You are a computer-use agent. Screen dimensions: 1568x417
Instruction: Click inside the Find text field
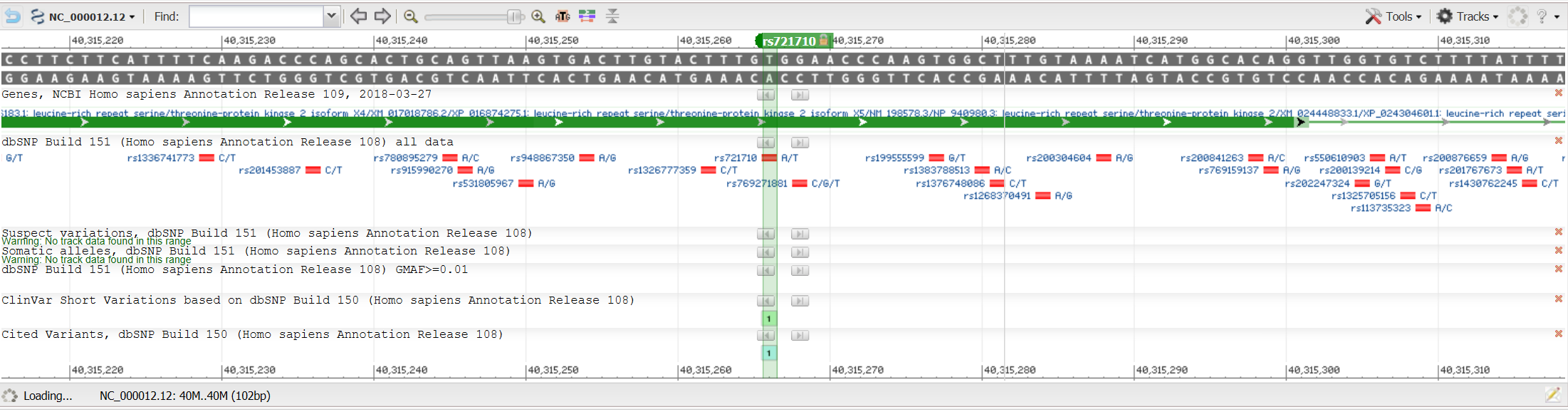coord(256,16)
